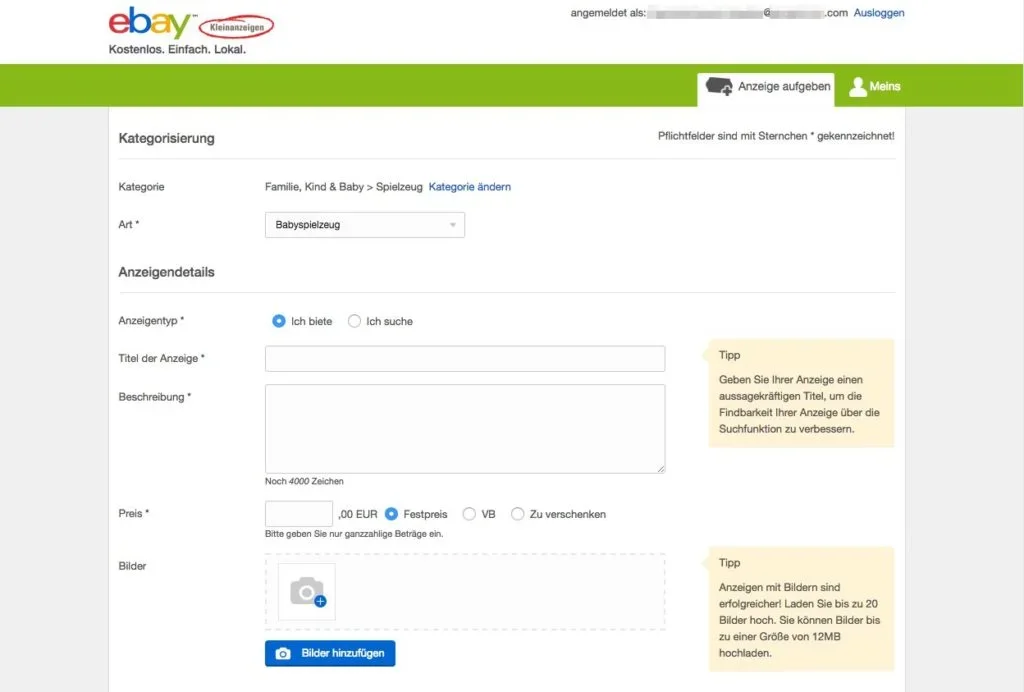Click into the Beschreibung text area

(464, 428)
